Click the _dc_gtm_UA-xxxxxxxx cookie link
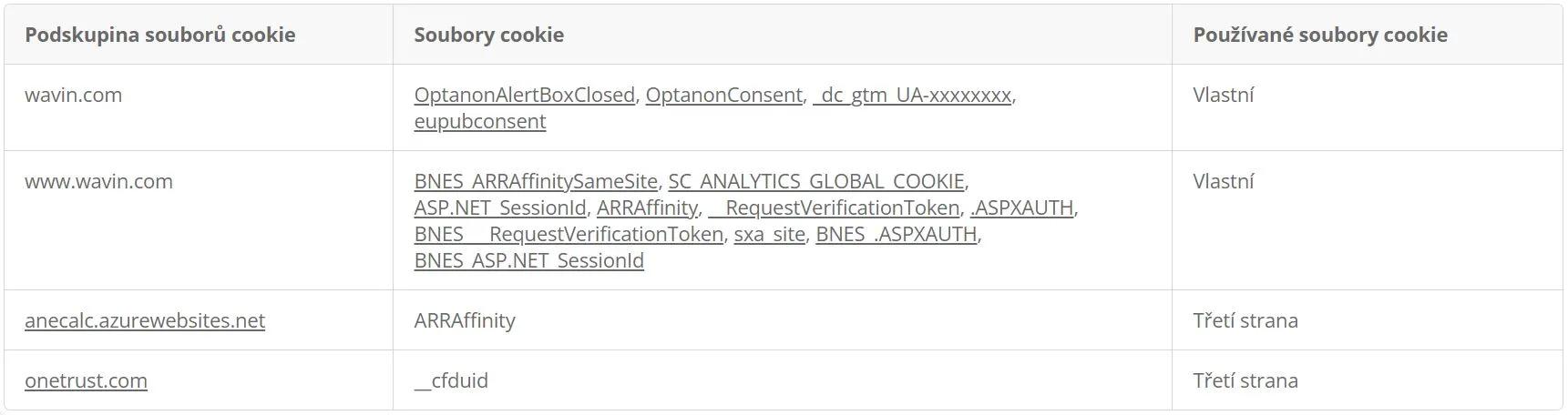Image resolution: width=1568 pixels, height=415 pixels. [913, 95]
